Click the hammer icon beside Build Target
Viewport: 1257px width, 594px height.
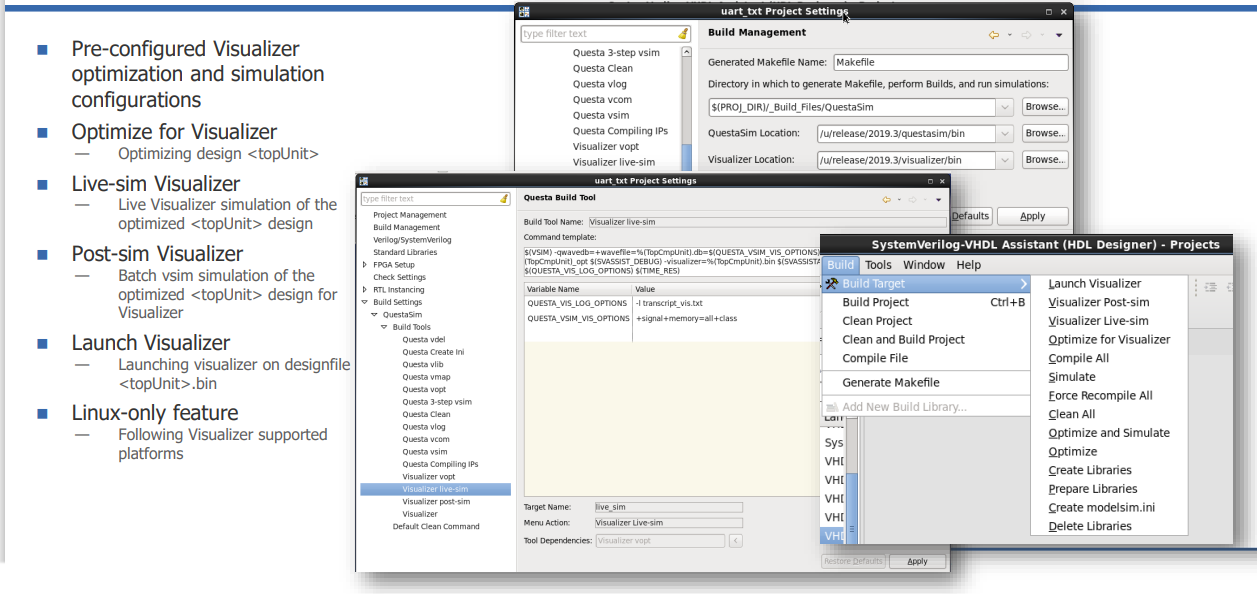832,284
